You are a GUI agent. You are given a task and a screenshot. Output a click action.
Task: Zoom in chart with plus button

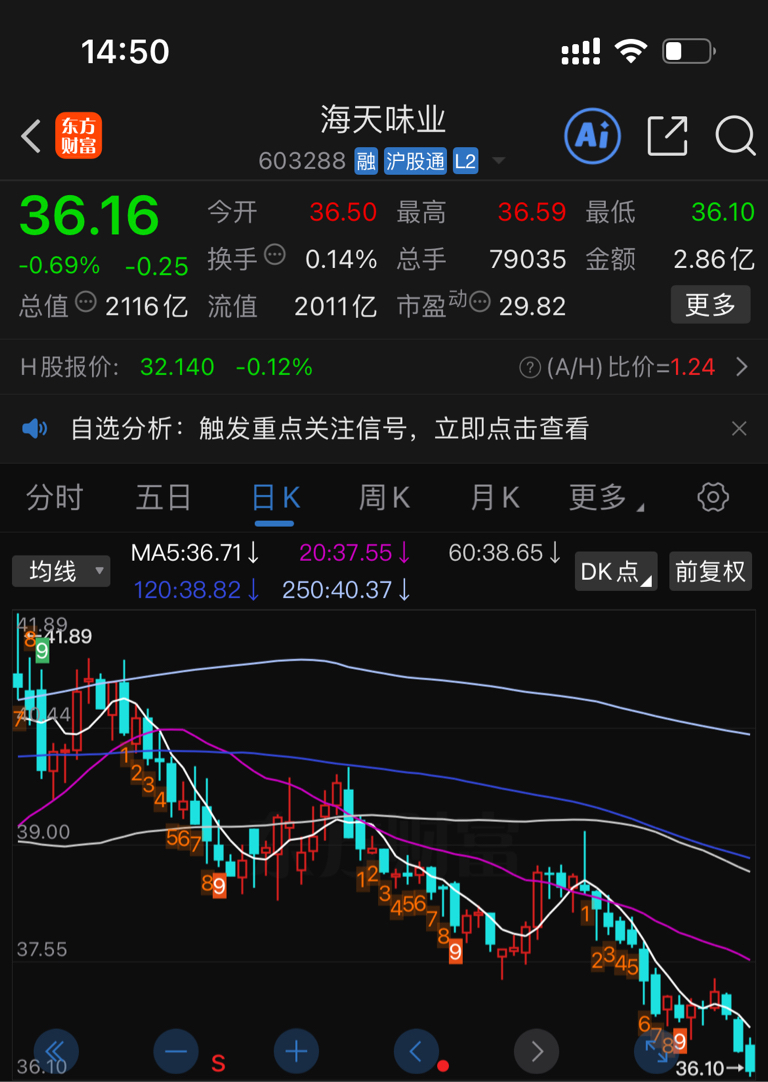tap(296, 1052)
